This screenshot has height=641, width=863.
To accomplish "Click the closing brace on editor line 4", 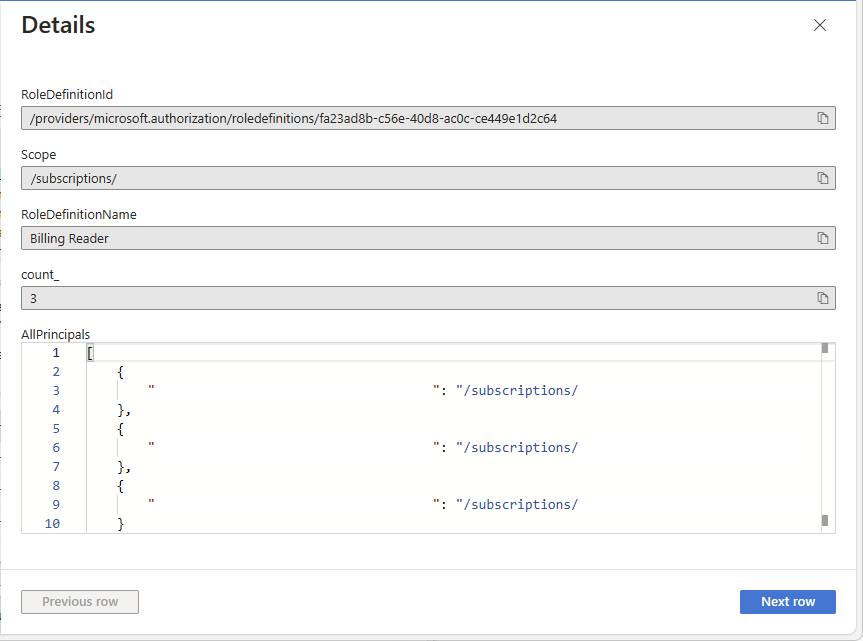I will coord(121,410).
